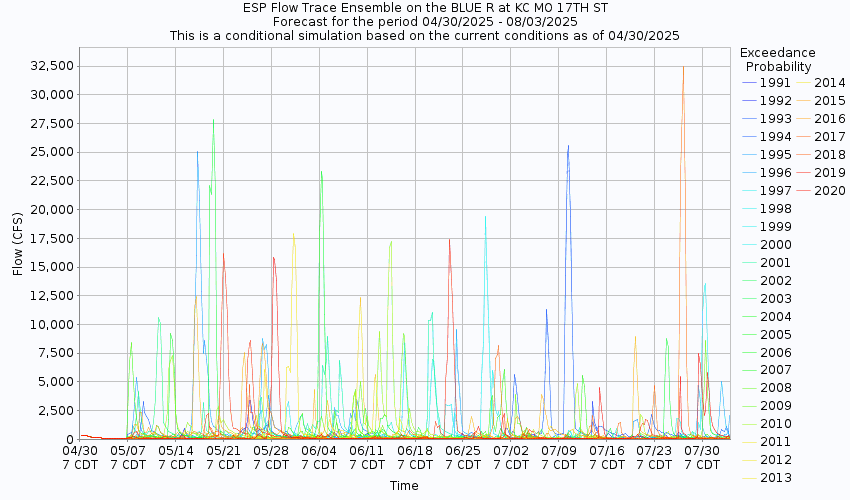
Task: Click the 1999 legend entry
Action: pyautogui.click(x=767, y=227)
